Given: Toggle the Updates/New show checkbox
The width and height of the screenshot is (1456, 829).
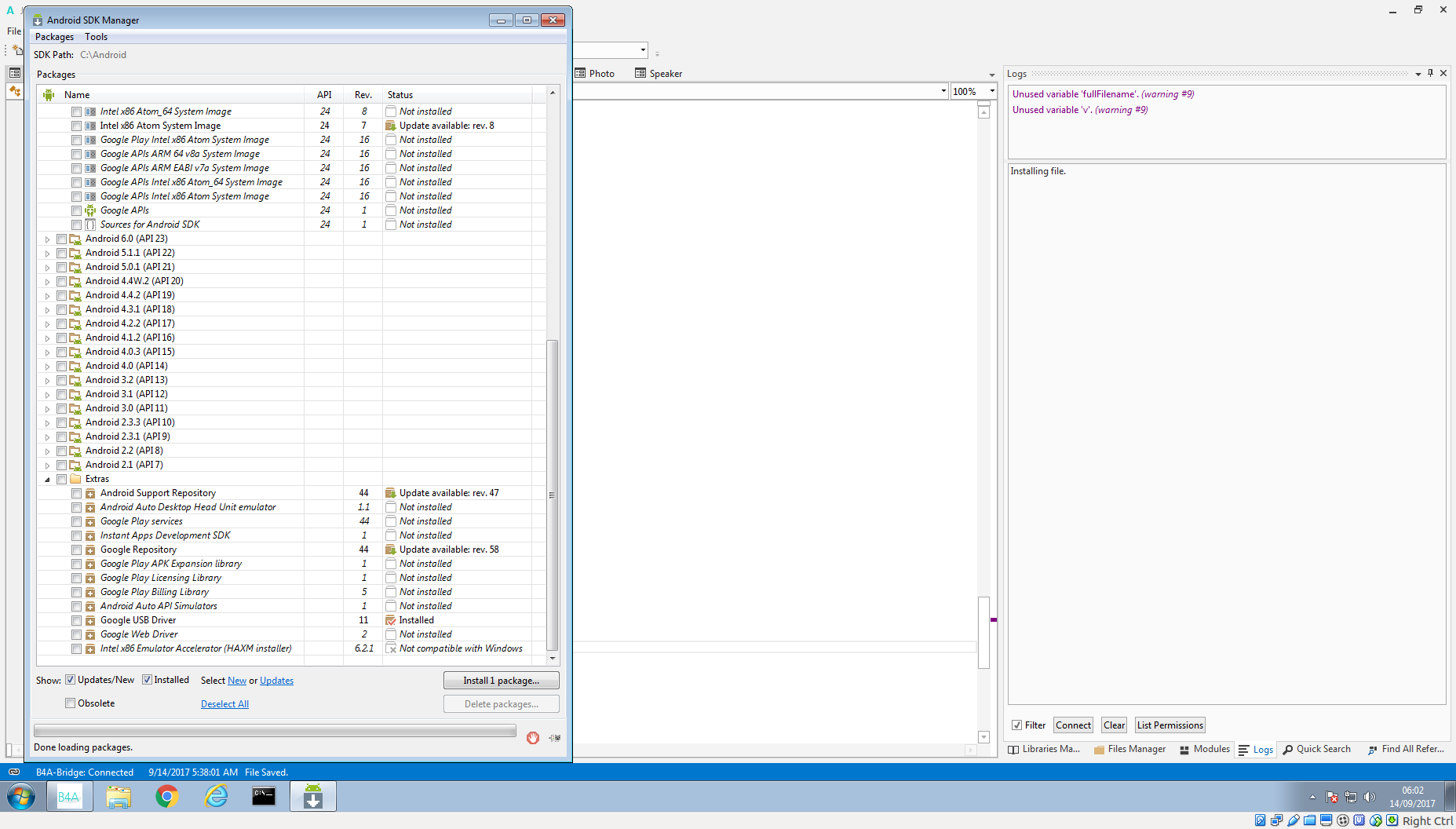Looking at the screenshot, I should [x=70, y=680].
